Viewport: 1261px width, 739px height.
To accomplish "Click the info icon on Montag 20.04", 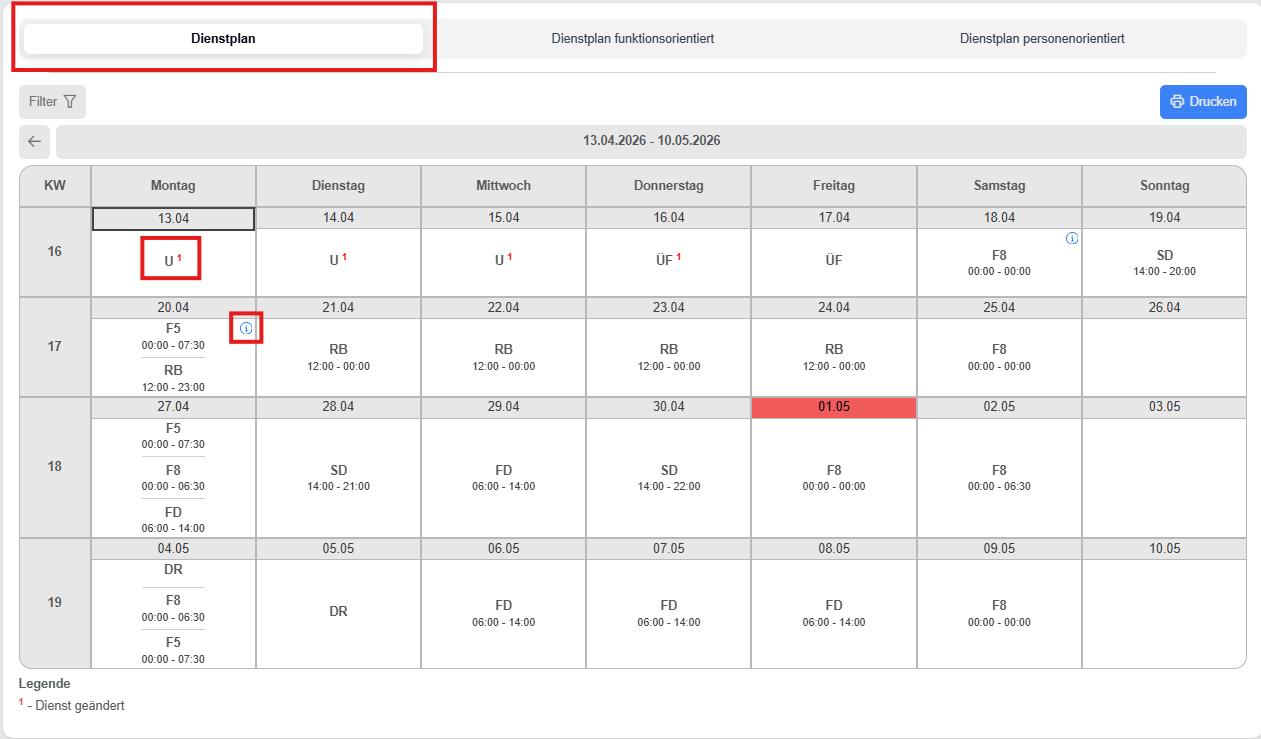I will point(246,328).
